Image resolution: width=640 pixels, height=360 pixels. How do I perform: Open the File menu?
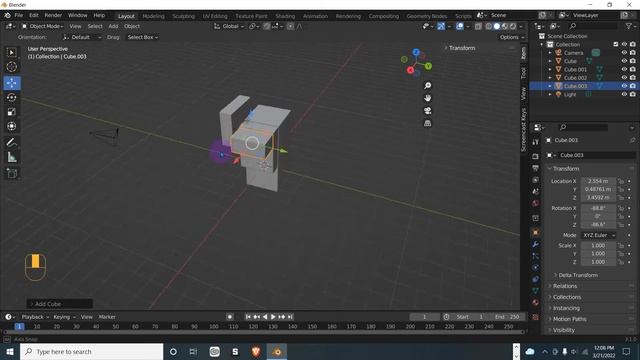[19, 16]
